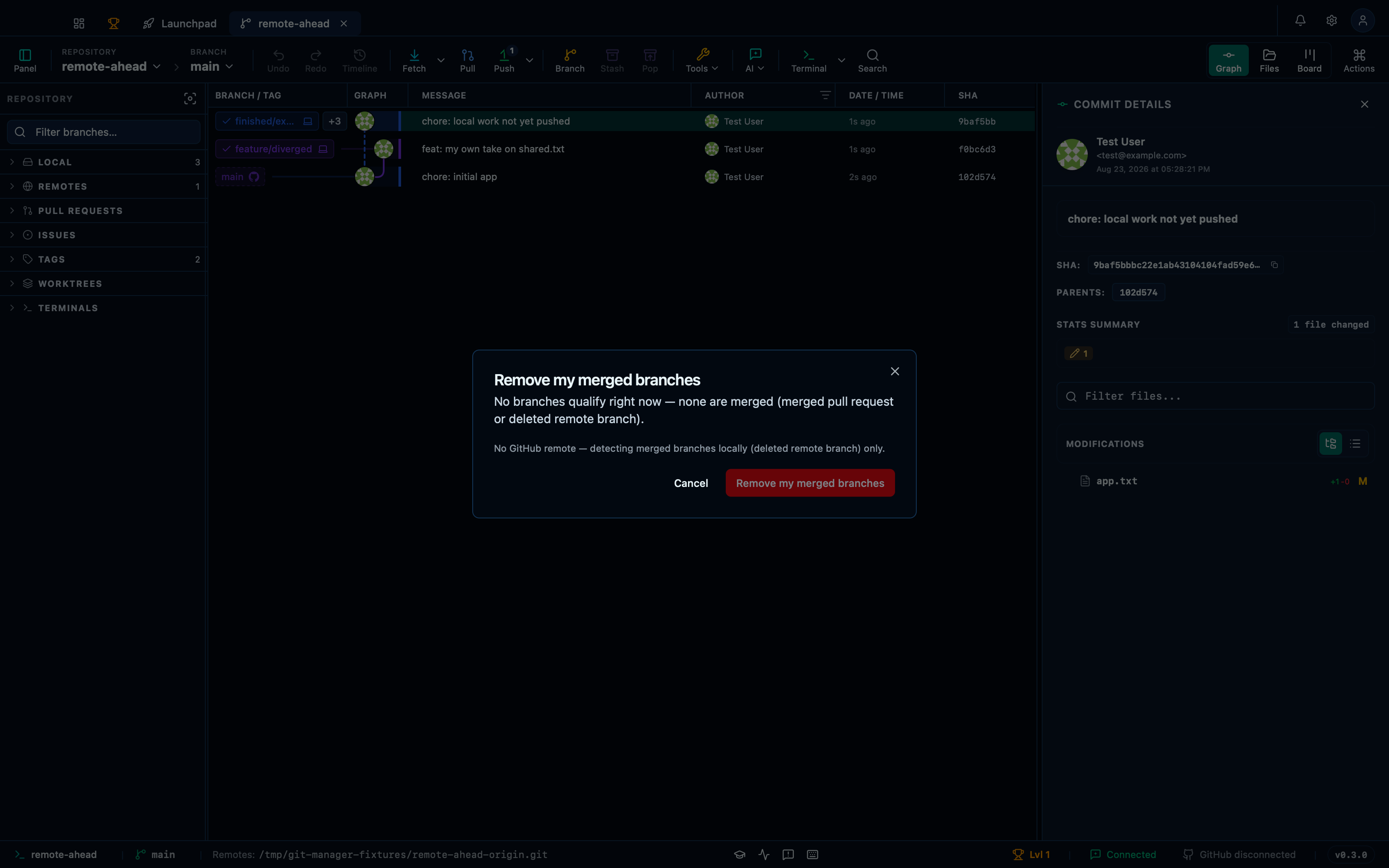Close the remote-ahead tab

point(344,23)
